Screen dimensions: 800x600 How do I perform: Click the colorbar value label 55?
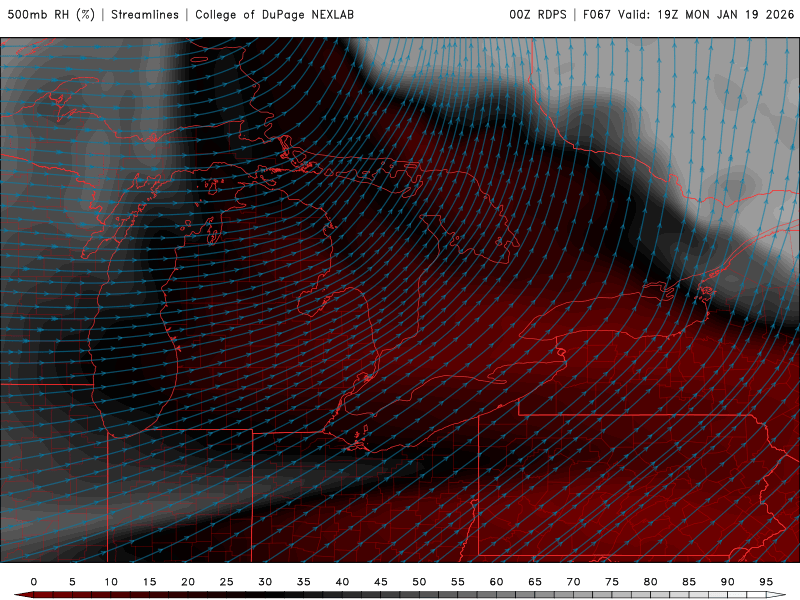tap(458, 582)
